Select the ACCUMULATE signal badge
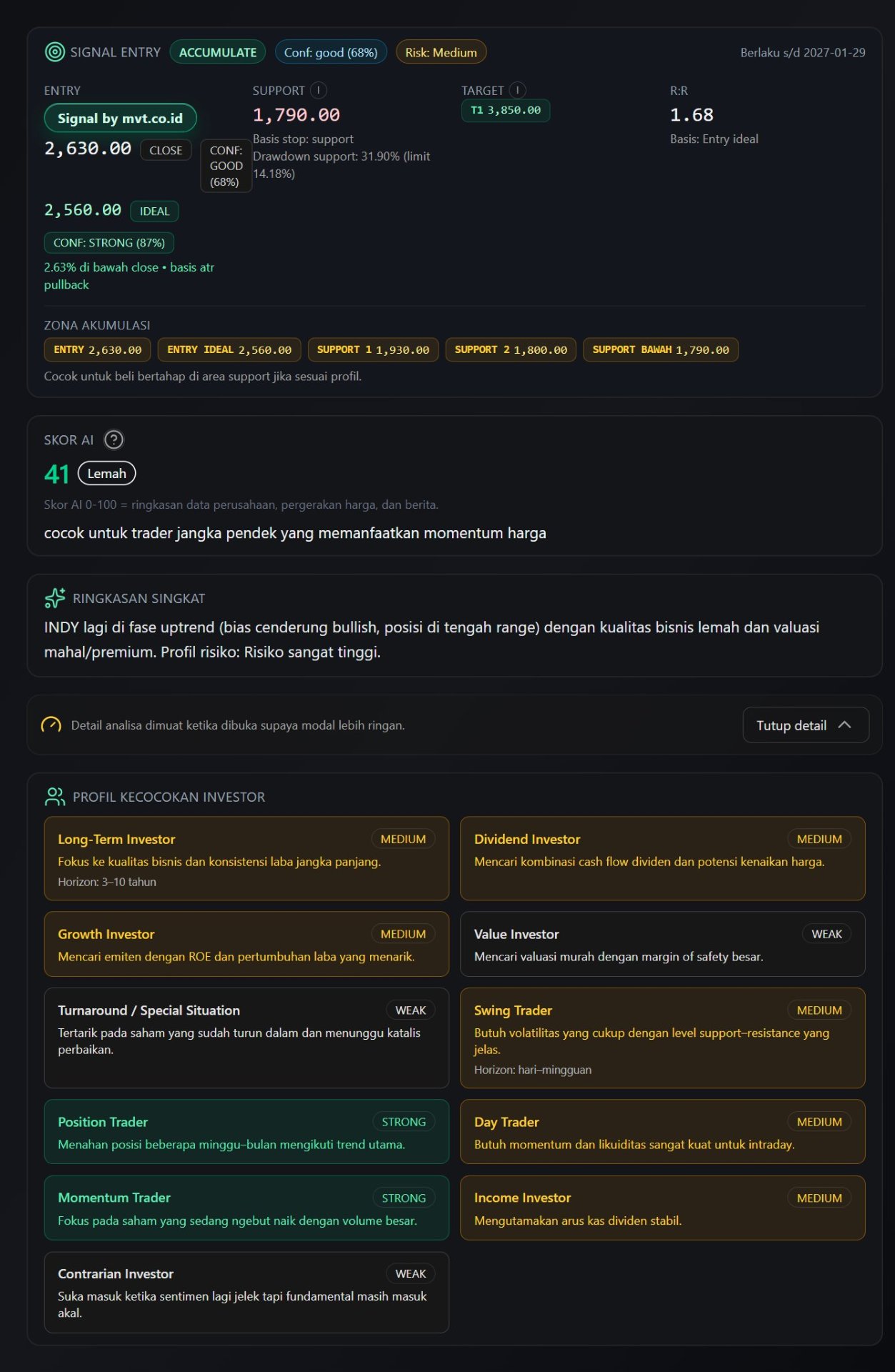895x1372 pixels. pos(218,52)
